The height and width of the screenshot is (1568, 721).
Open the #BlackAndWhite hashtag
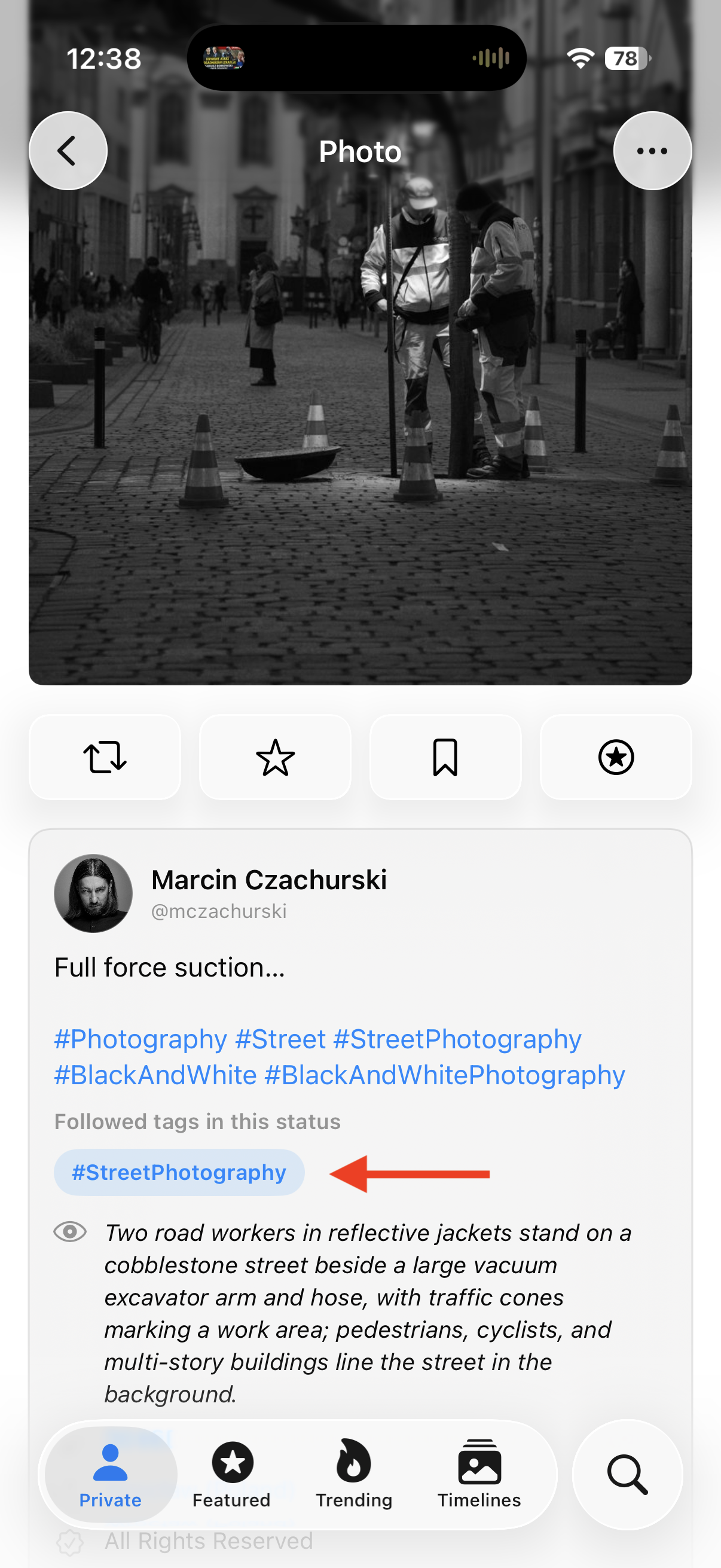click(156, 1075)
